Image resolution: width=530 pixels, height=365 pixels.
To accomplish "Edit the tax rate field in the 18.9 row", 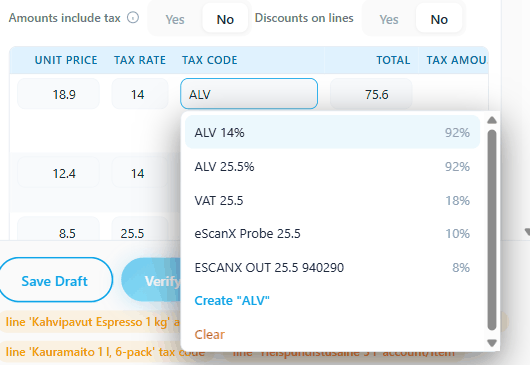I will [x=140, y=94].
